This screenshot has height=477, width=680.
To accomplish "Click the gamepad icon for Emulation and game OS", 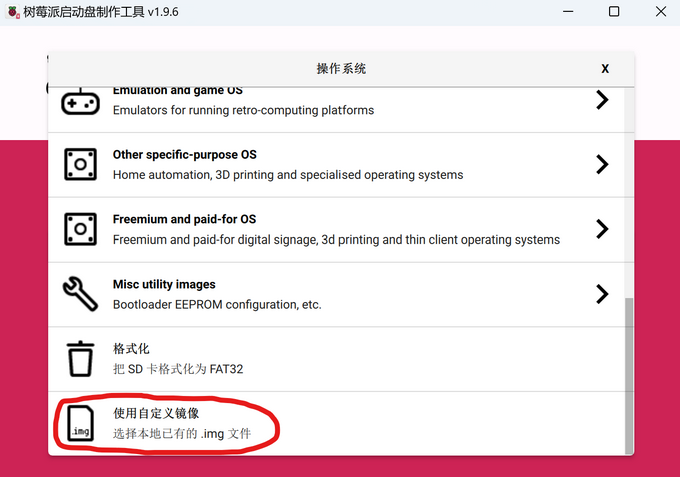I will (80, 101).
